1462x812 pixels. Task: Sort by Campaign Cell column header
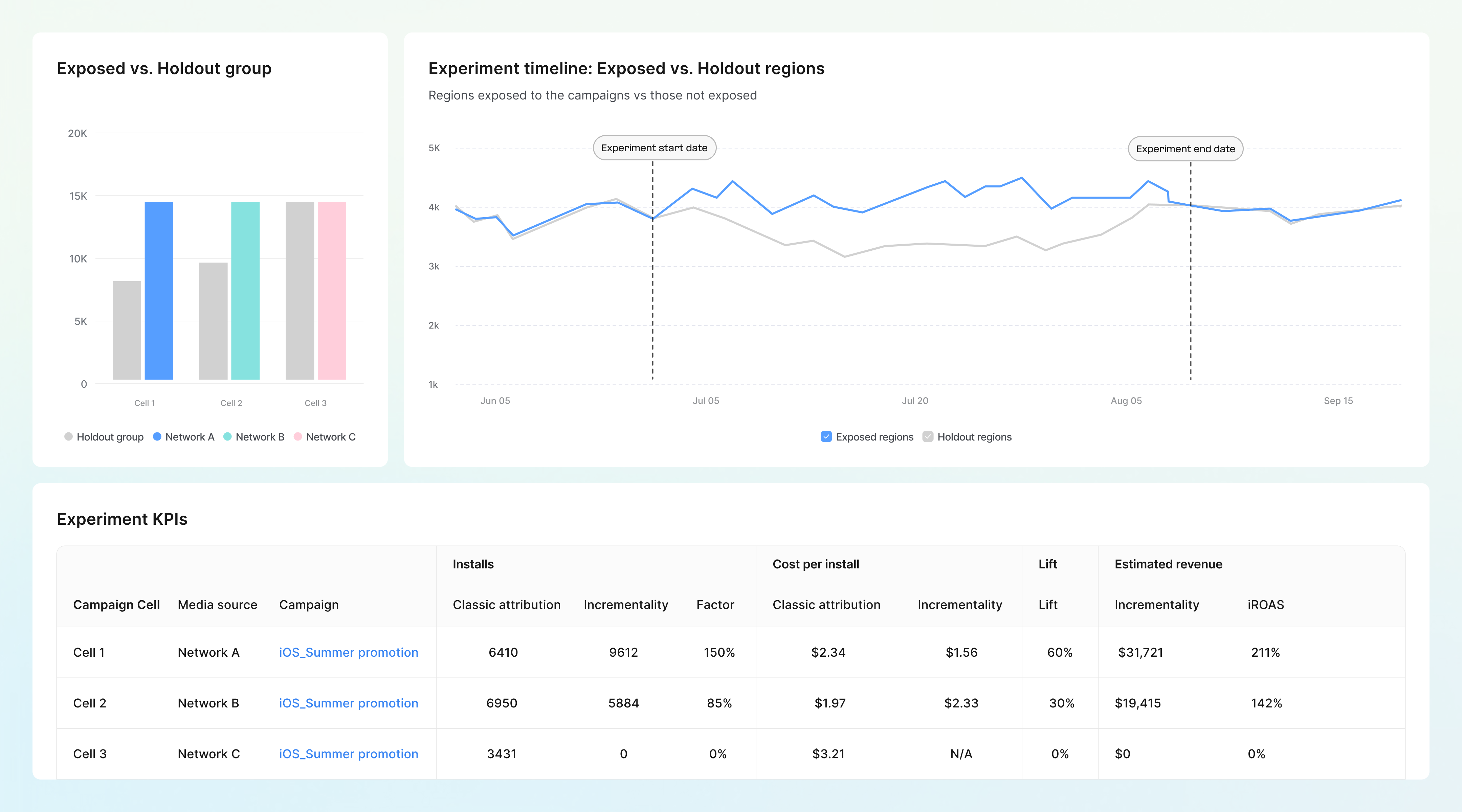[x=116, y=604]
